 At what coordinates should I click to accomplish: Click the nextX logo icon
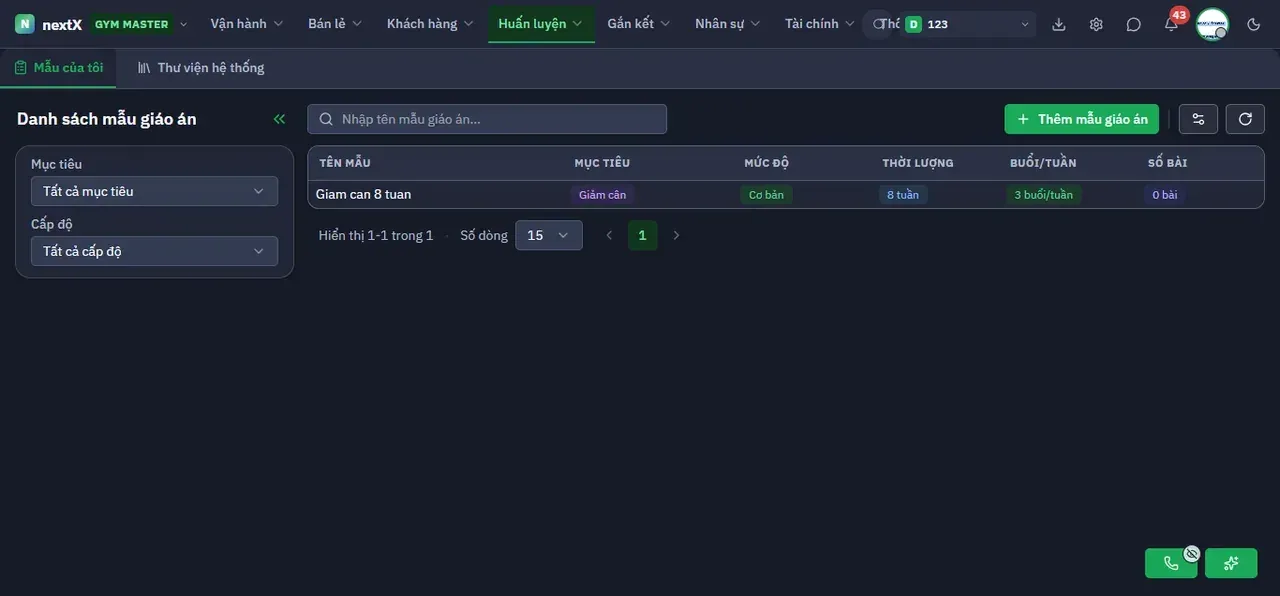(25, 24)
